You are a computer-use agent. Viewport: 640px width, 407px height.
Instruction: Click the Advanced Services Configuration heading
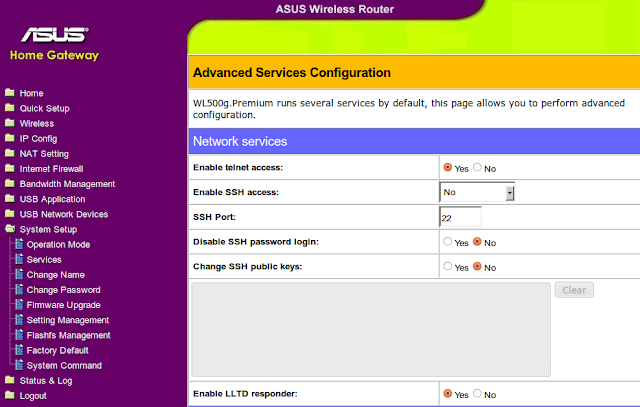coord(292,72)
